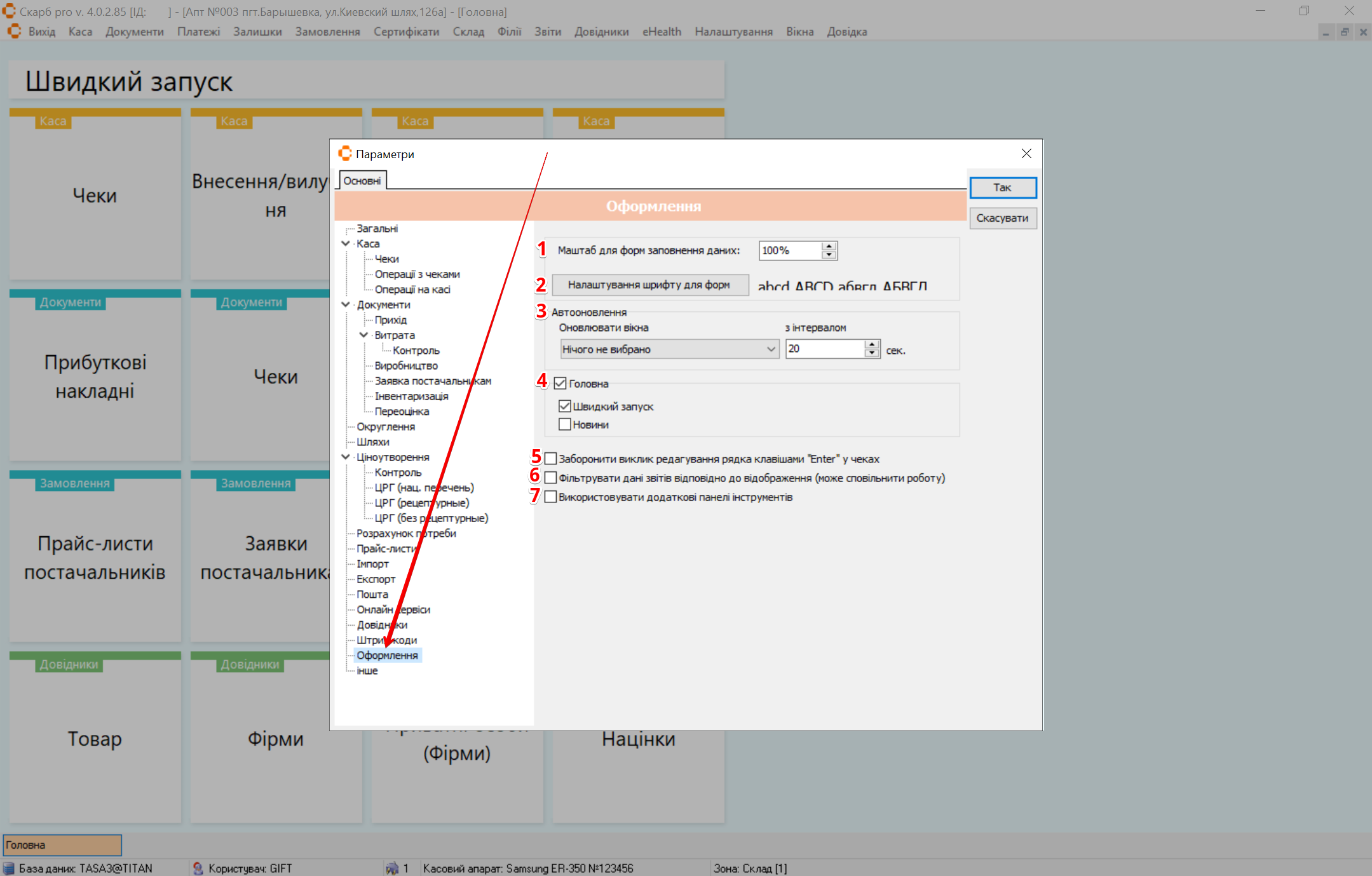Viewport: 1372px width, 876px height.
Task: Restore the inner MDI window
Action: [x=1345, y=32]
